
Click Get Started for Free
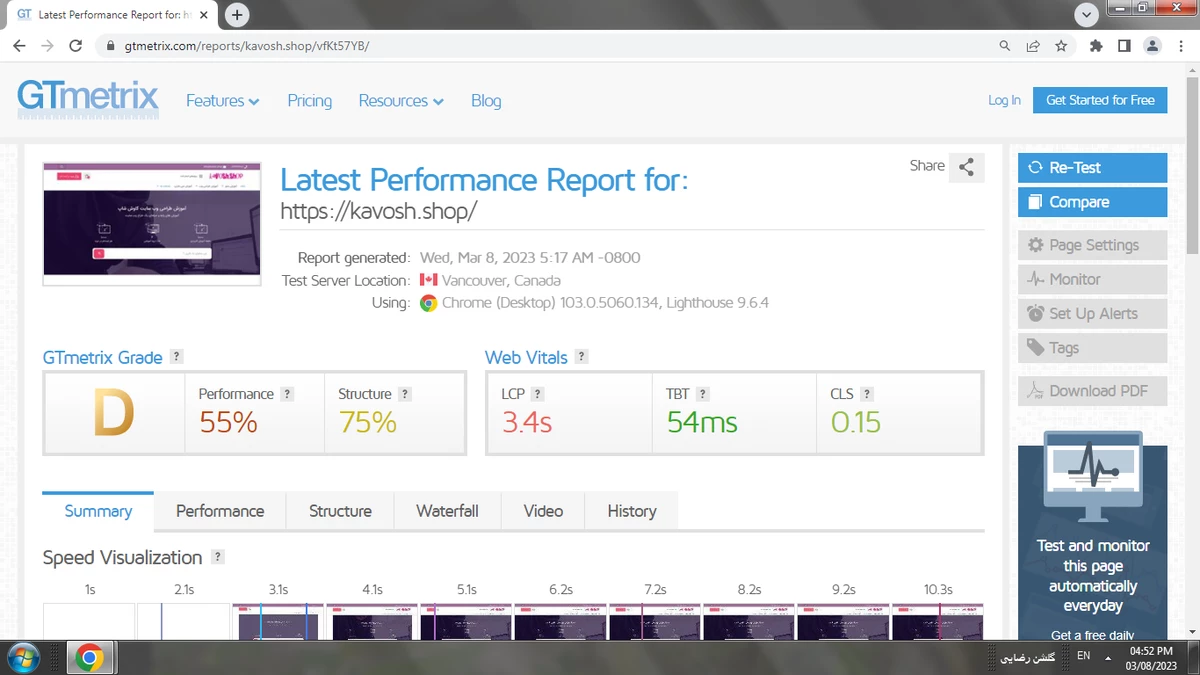[1100, 100]
